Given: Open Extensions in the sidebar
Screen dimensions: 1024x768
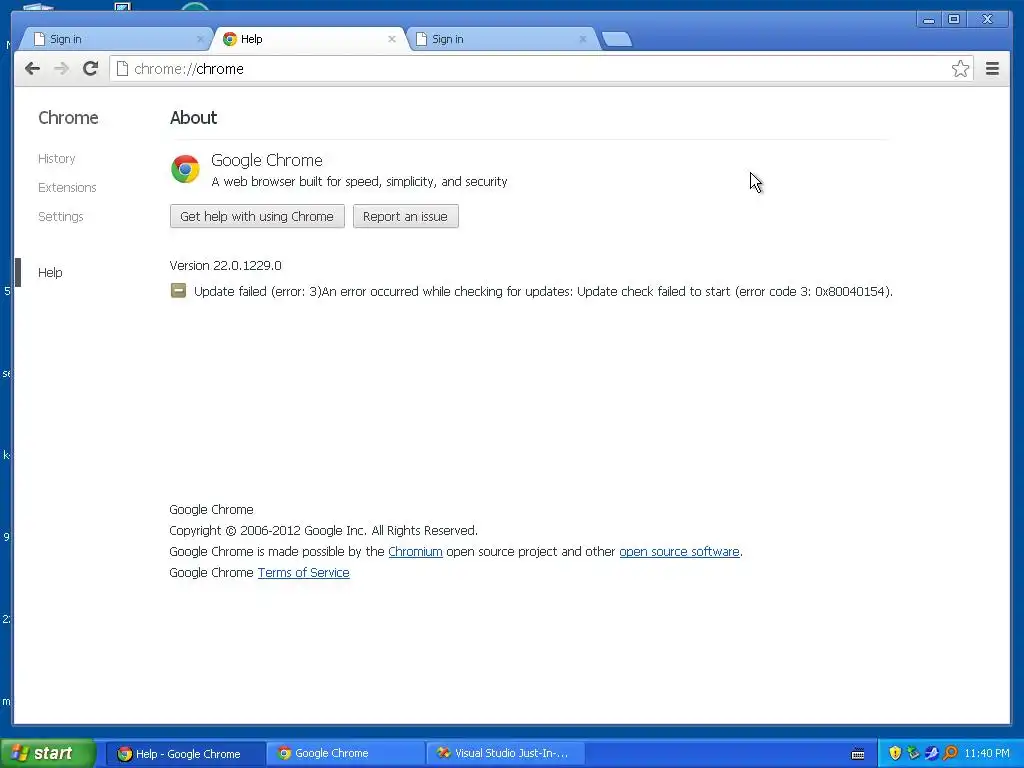Looking at the screenshot, I should pos(67,187).
